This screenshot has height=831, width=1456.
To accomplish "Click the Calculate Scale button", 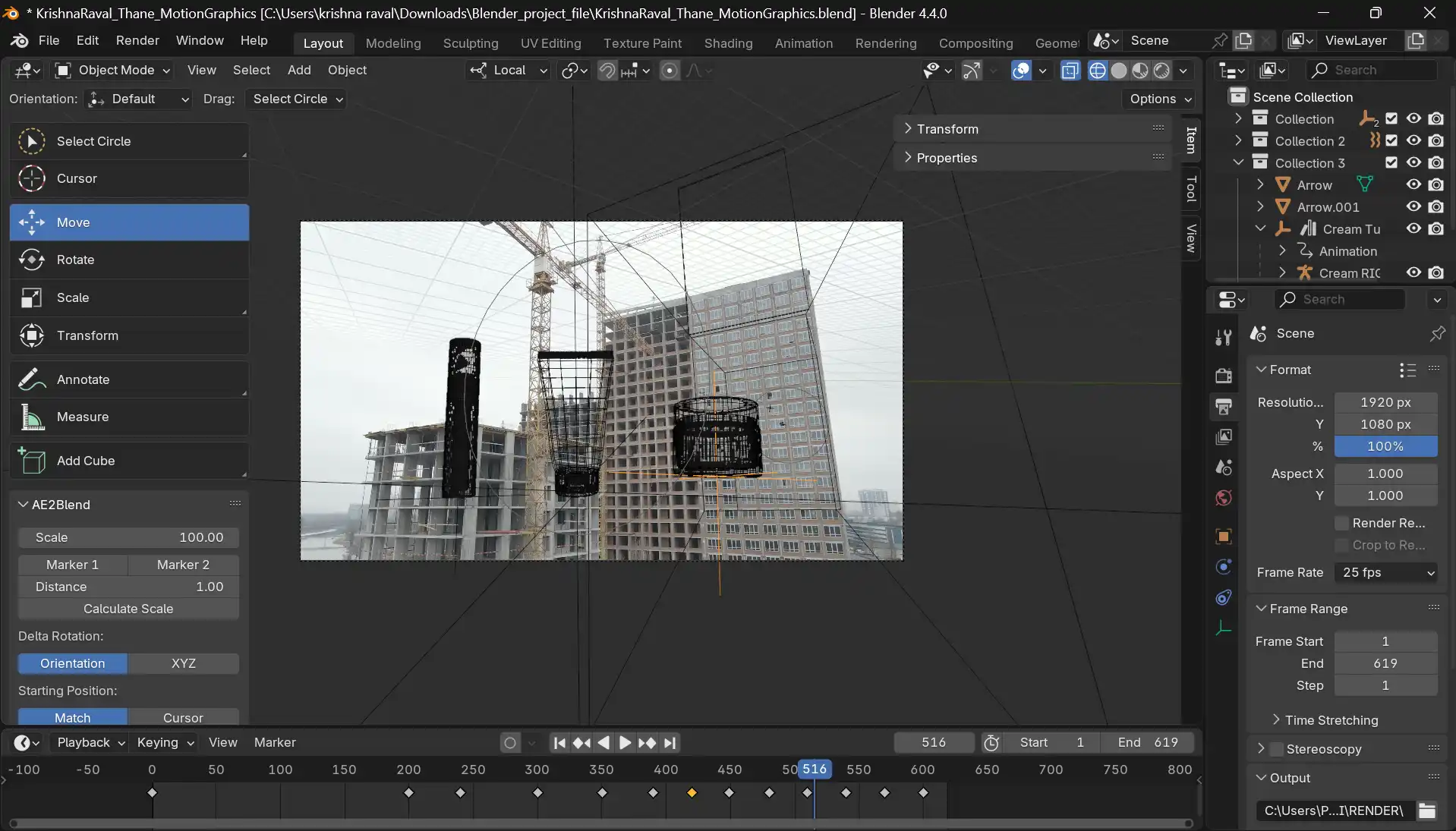I will 128,609.
